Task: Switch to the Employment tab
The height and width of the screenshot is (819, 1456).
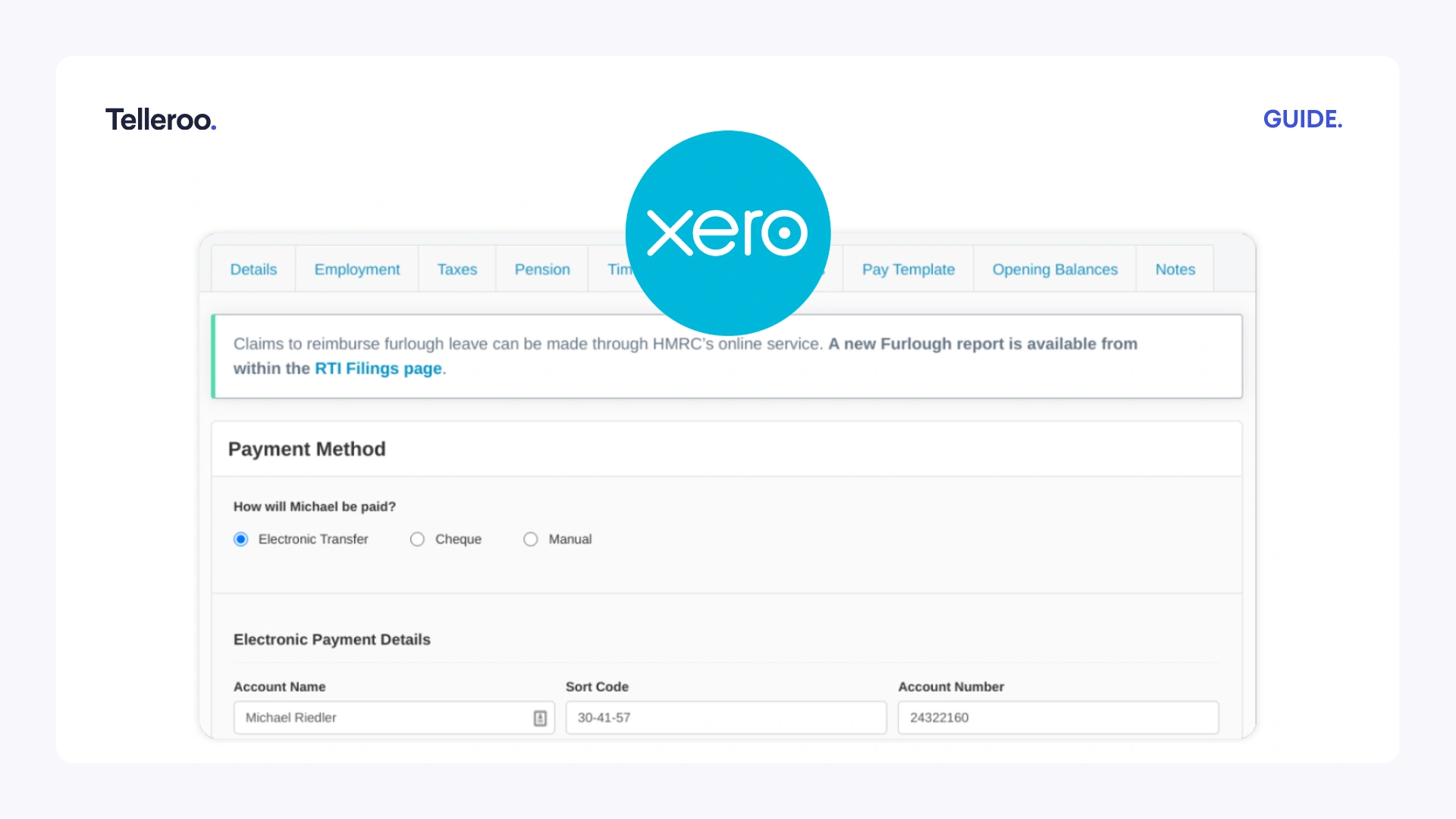Action: point(356,269)
